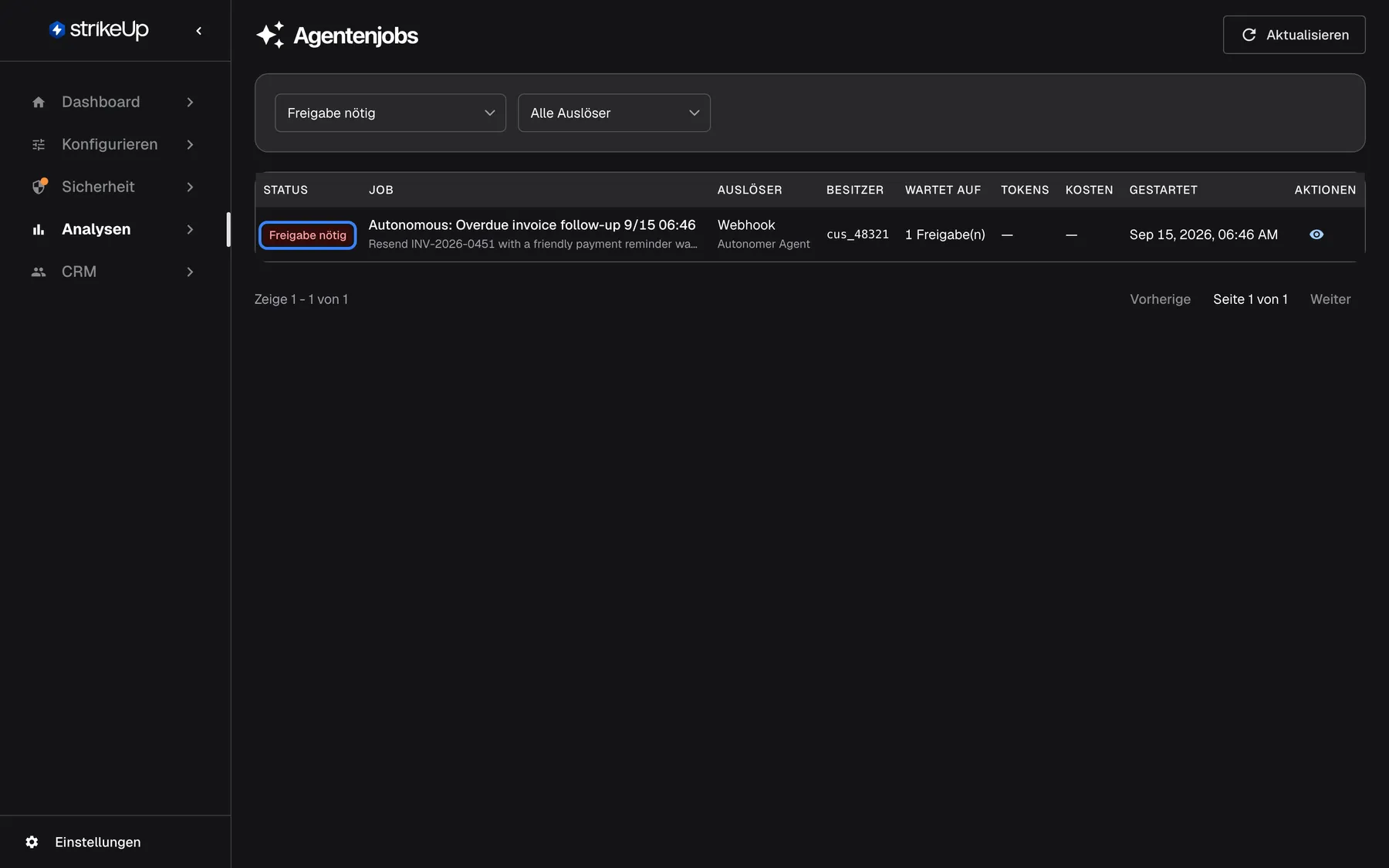Viewport: 1389px width, 868px height.
Task: Open the Freigabe nötig status filter dropdown
Action: pos(390,113)
